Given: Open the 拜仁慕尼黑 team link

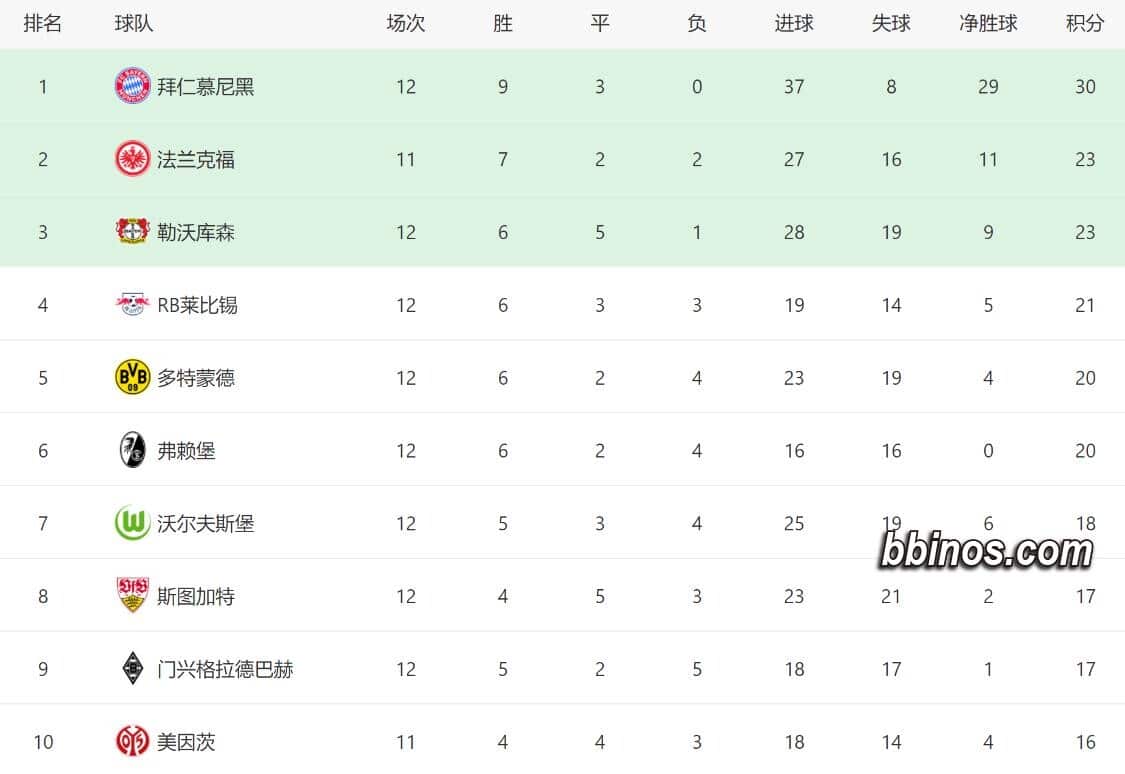Looking at the screenshot, I should click(206, 87).
